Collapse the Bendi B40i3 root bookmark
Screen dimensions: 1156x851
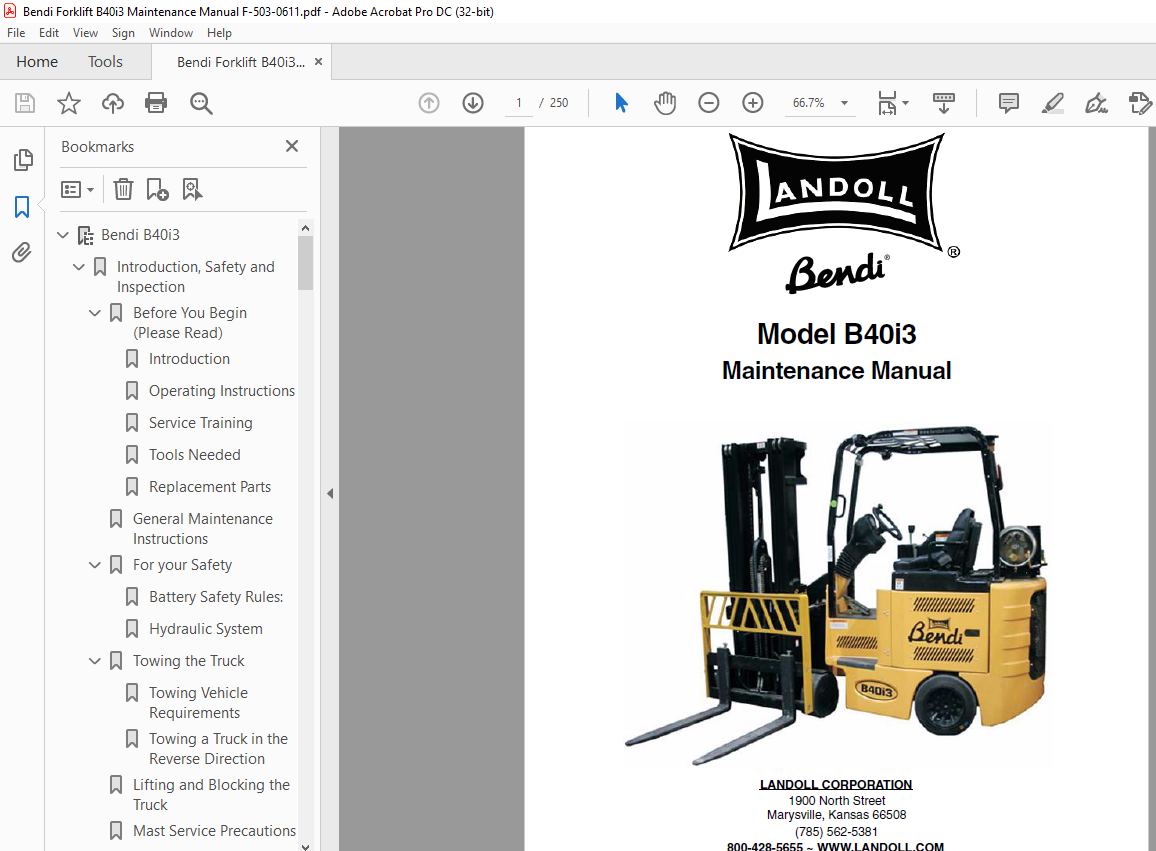click(63, 235)
